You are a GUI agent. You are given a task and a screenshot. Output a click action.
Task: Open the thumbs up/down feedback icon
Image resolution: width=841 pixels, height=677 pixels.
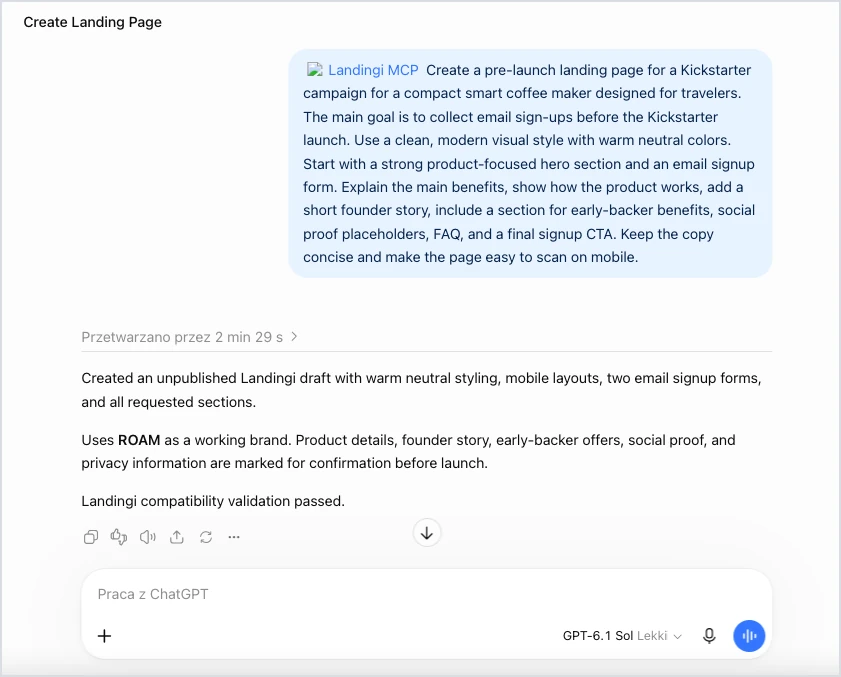(119, 536)
